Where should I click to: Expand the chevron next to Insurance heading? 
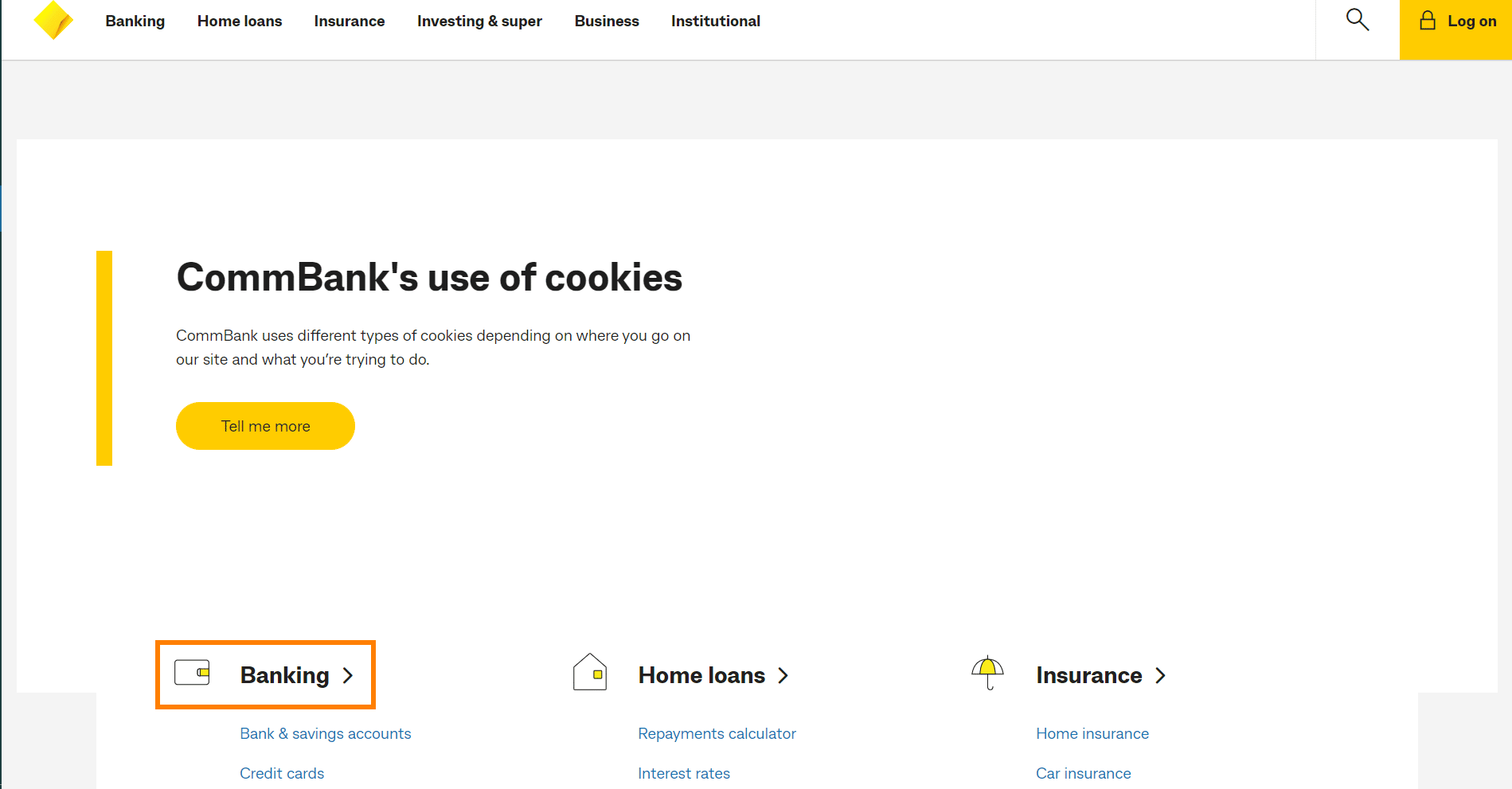click(1161, 676)
